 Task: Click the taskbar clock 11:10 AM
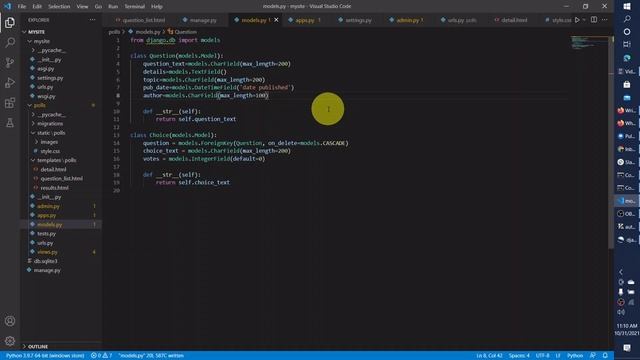pyautogui.click(x=627, y=326)
